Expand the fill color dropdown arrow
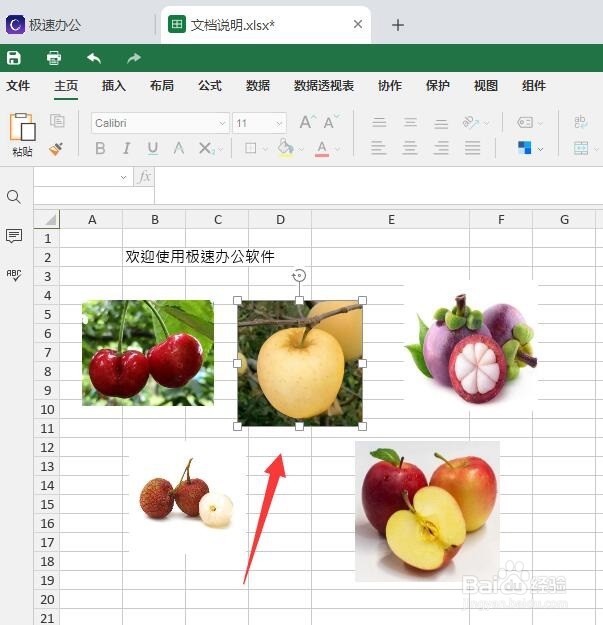 coord(301,149)
